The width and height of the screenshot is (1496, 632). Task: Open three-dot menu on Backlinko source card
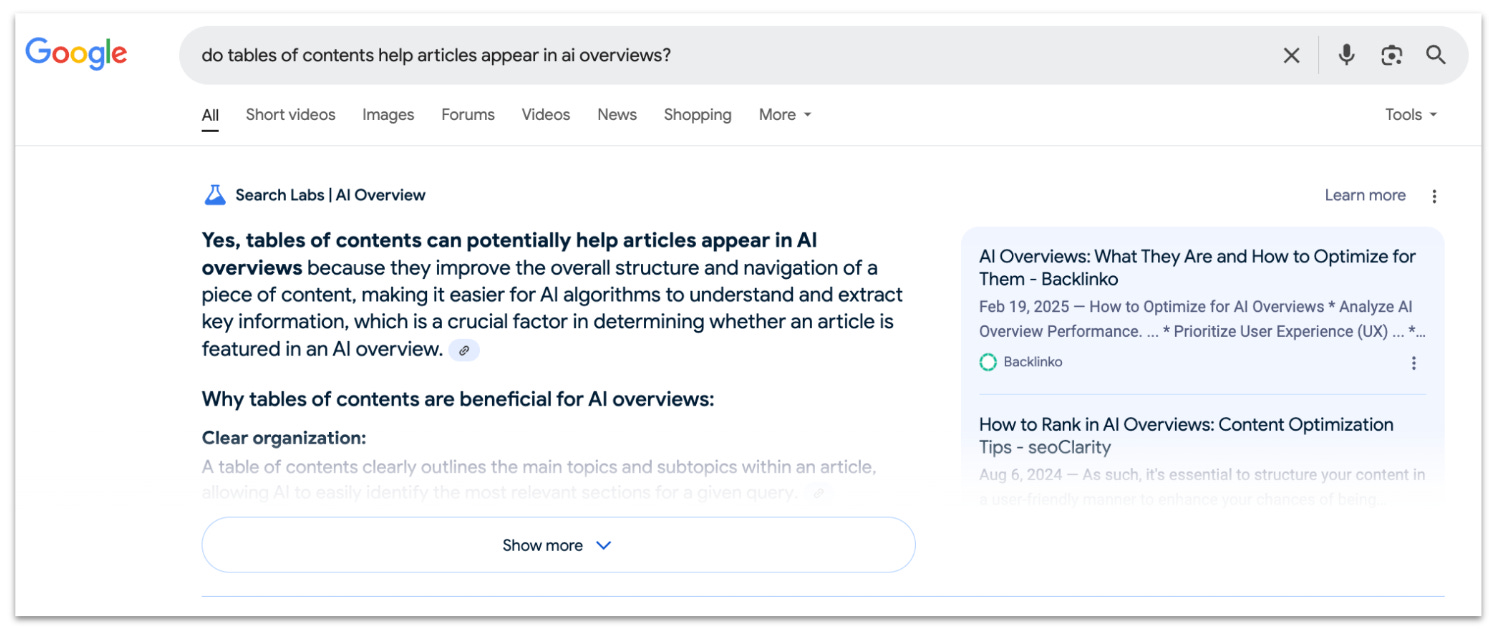coord(1414,363)
